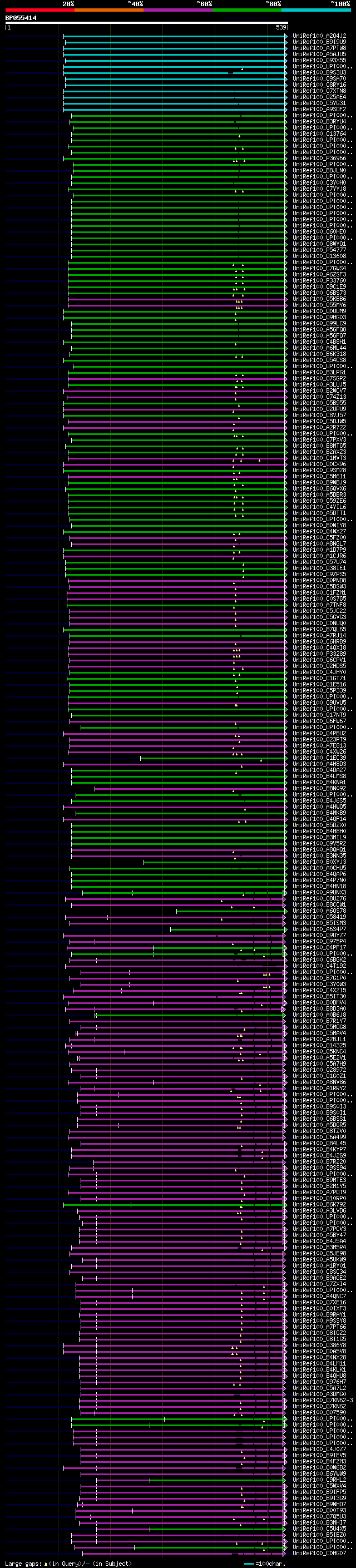This screenshot has width=356, height=1568.
Task: Select the UniRef100_Q7SGP2 label
Action: point(319,379)
